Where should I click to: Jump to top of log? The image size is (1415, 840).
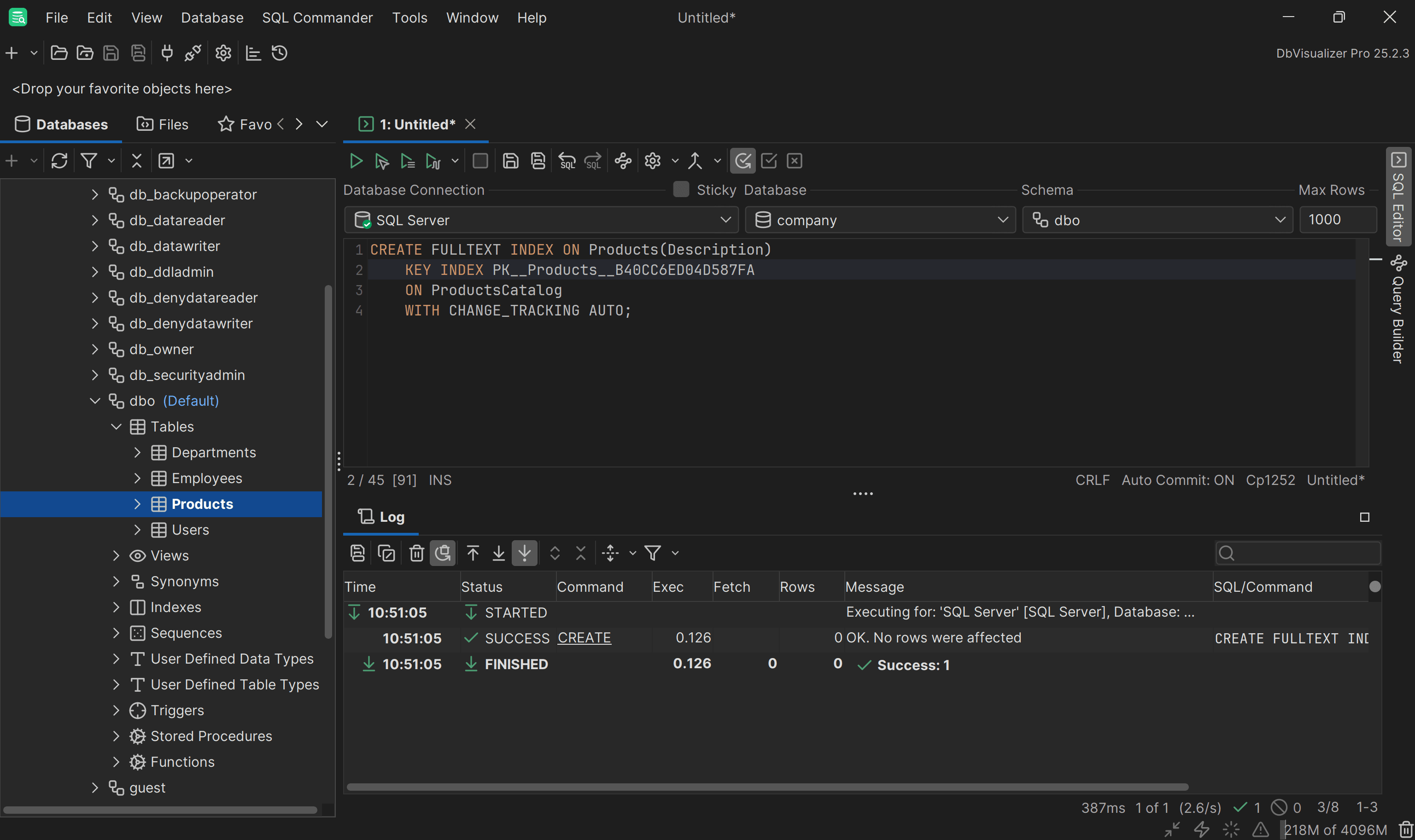coord(473,553)
